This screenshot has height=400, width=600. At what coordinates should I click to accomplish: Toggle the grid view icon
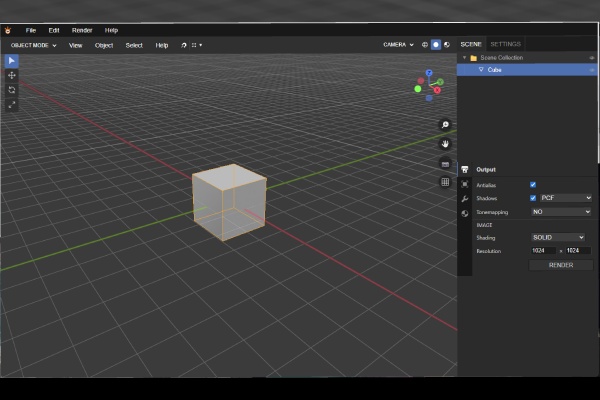445,182
